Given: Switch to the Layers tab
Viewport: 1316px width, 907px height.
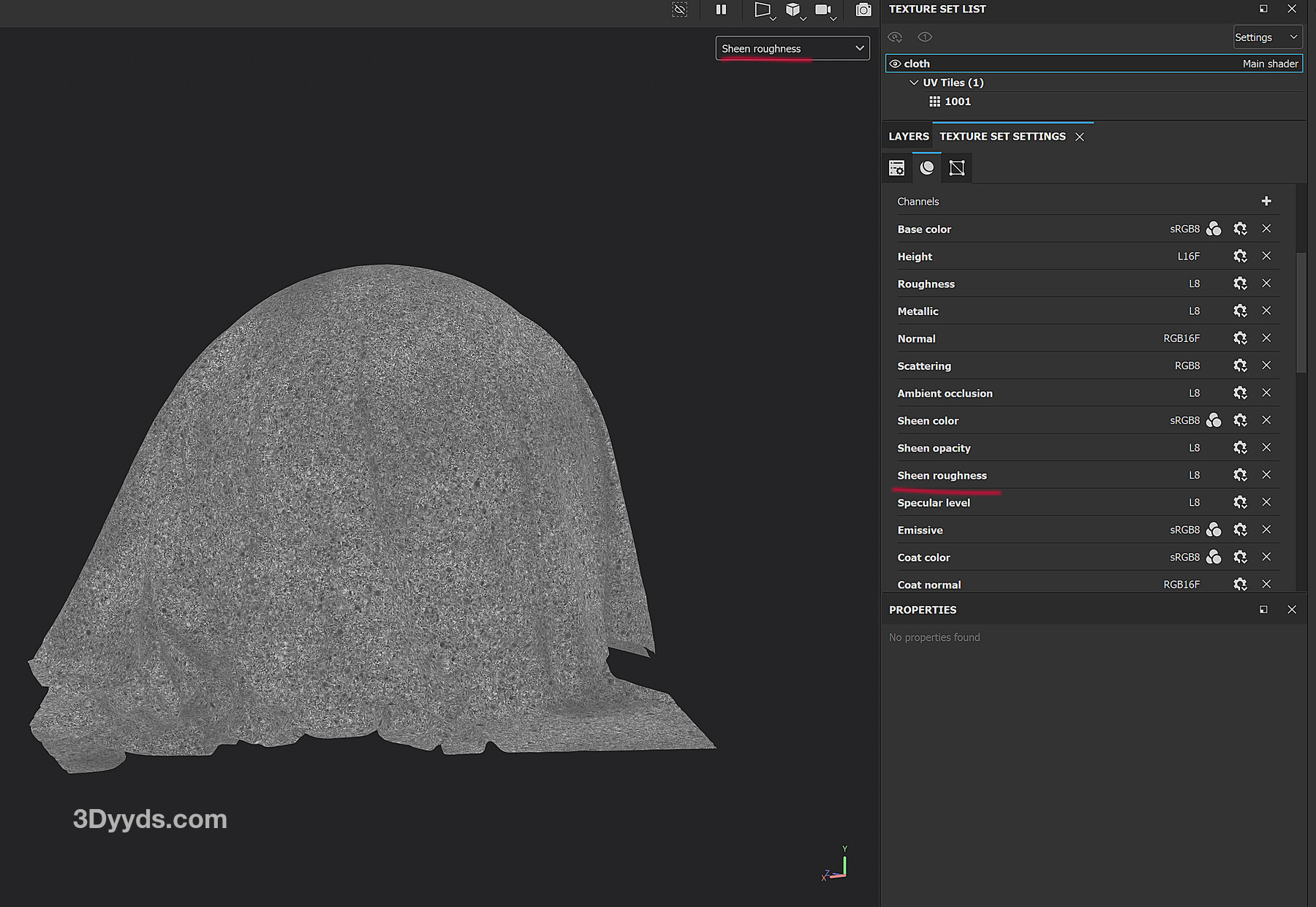Looking at the screenshot, I should (x=908, y=137).
